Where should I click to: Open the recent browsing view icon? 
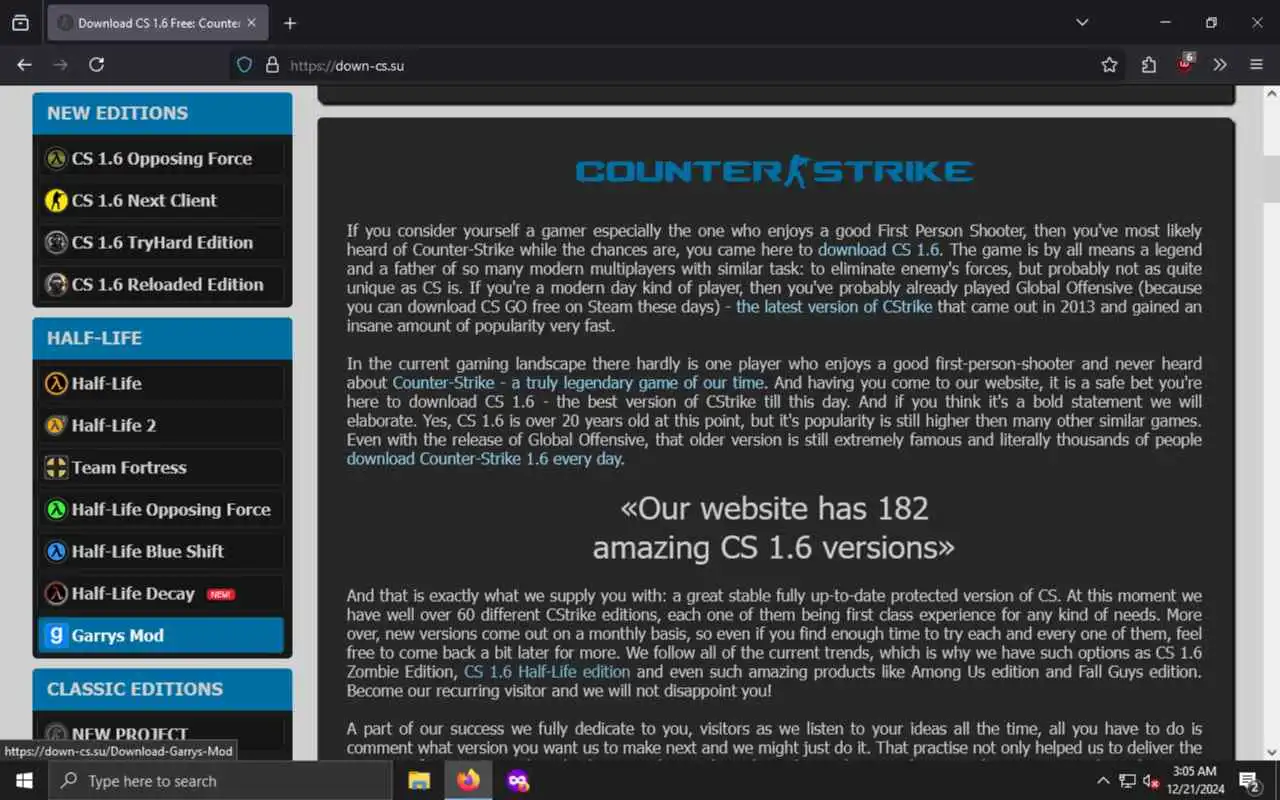(20, 23)
